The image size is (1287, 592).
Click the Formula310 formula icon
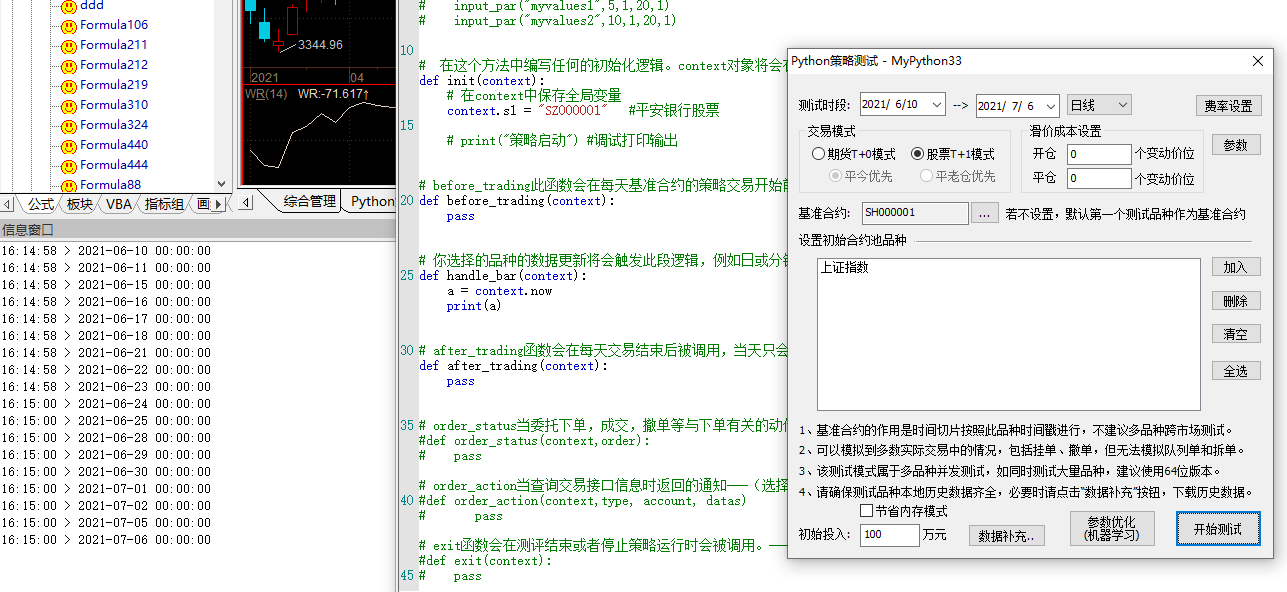point(68,106)
